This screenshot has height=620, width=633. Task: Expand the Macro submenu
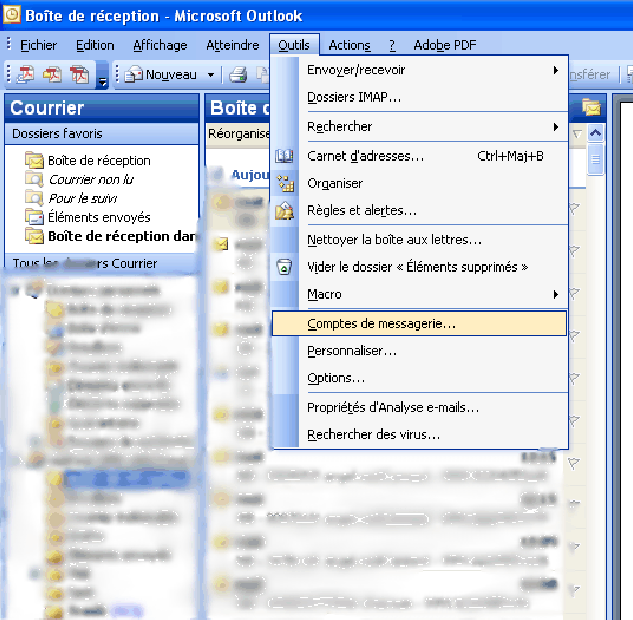pyautogui.click(x=420, y=295)
